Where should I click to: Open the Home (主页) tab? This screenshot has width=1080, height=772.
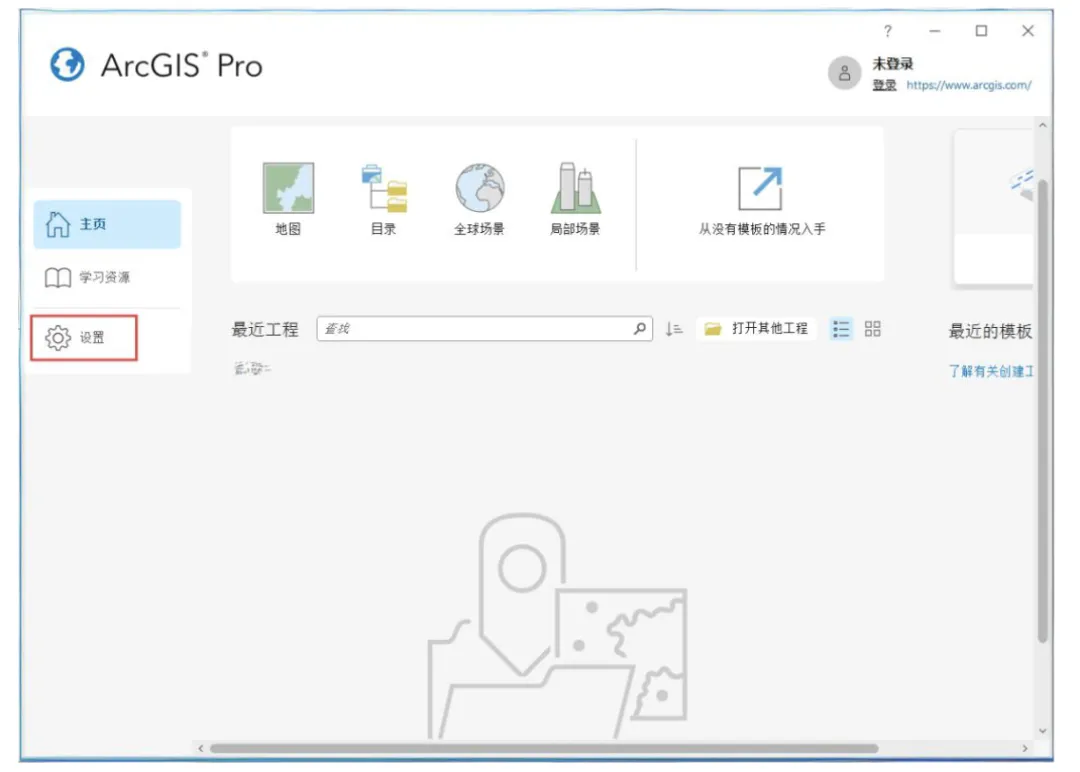107,224
